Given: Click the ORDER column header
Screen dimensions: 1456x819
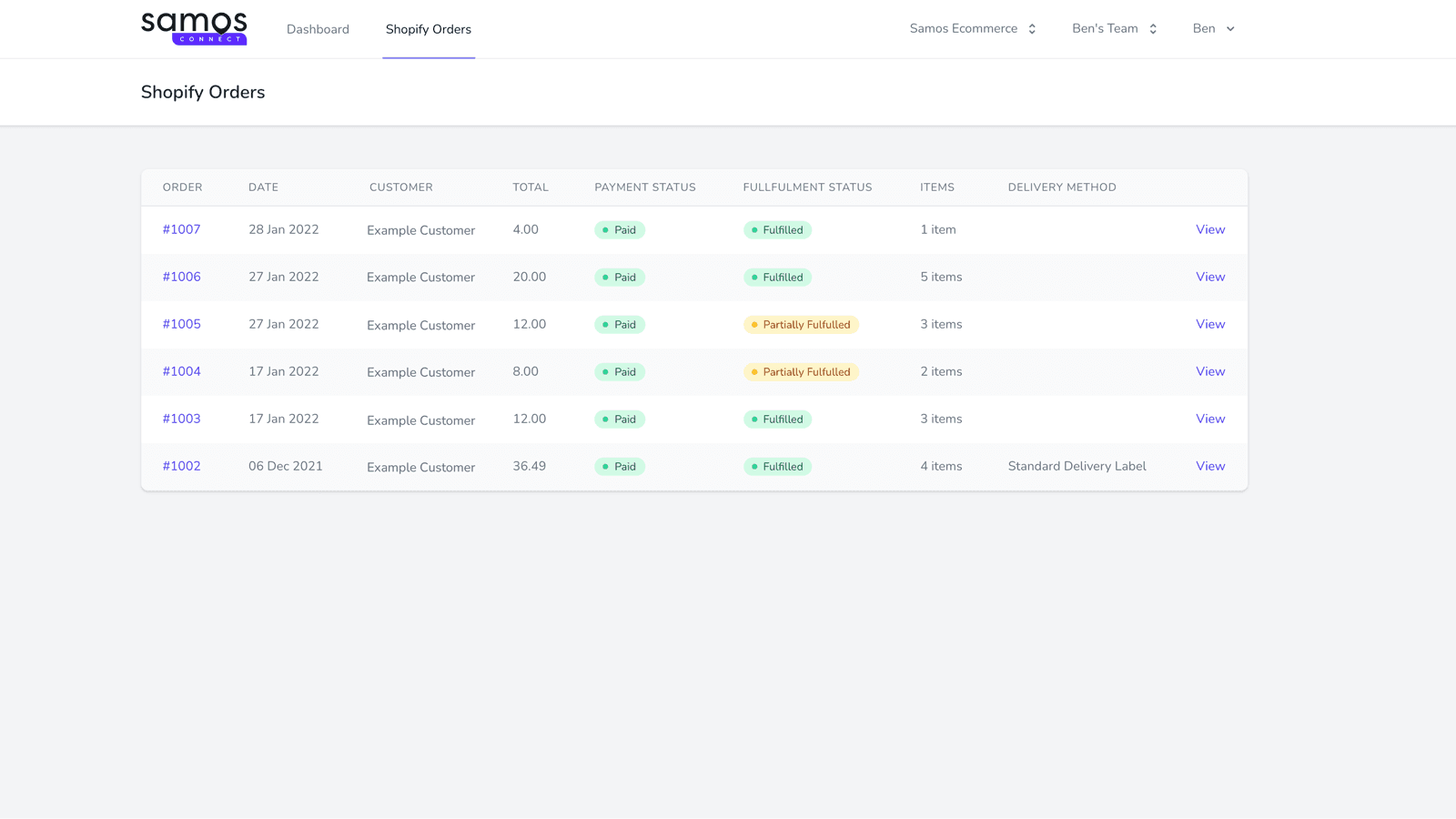Looking at the screenshot, I should (182, 187).
